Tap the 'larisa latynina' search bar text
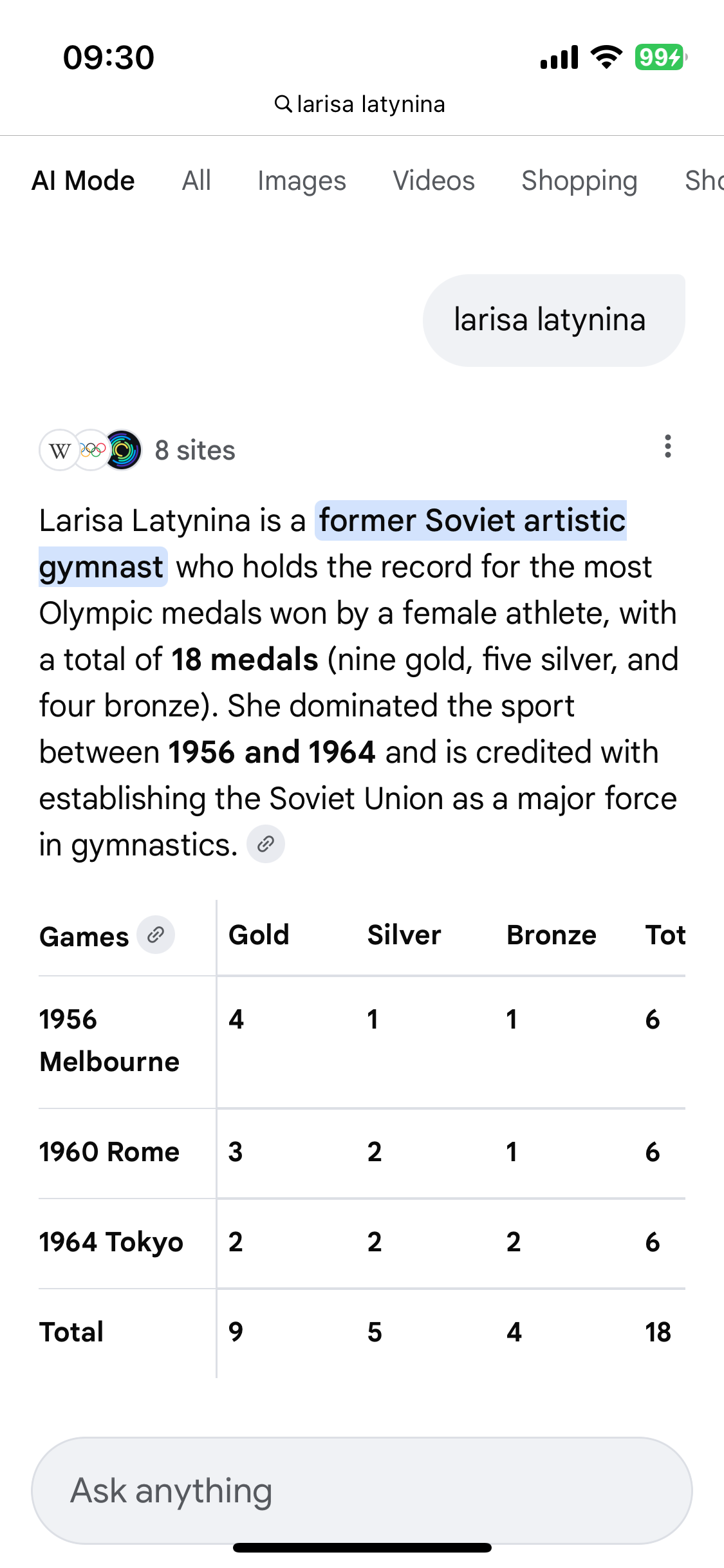The height and width of the screenshot is (1568, 724). [x=371, y=104]
